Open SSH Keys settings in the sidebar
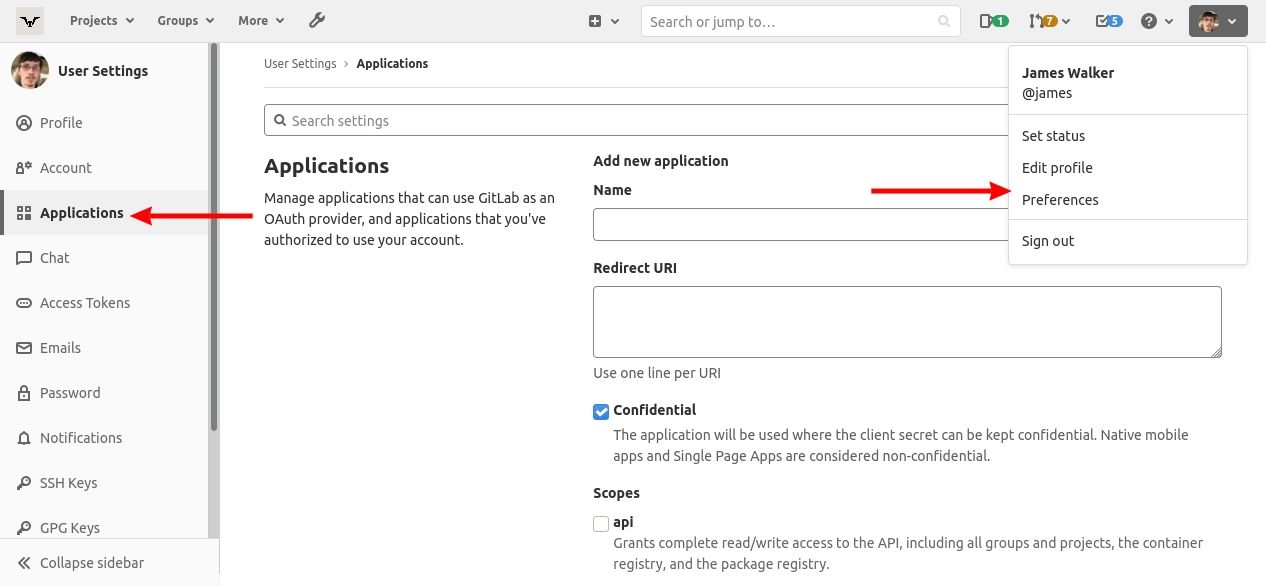1266x586 pixels. click(x=68, y=483)
